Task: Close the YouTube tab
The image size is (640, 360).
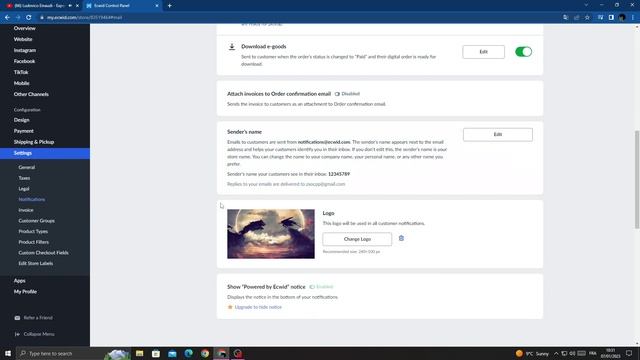Action: [77, 6]
